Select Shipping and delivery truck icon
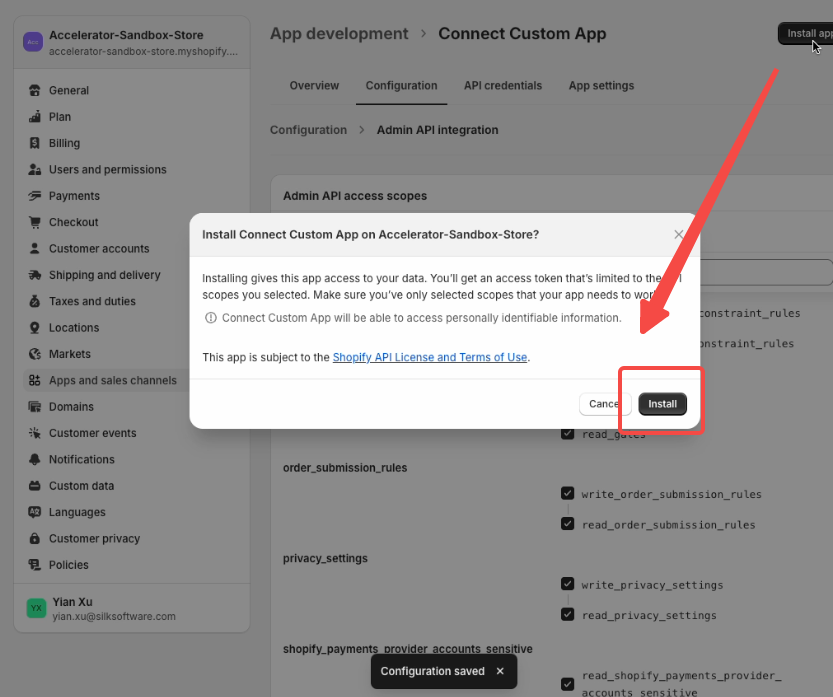833x697 pixels. pos(35,275)
